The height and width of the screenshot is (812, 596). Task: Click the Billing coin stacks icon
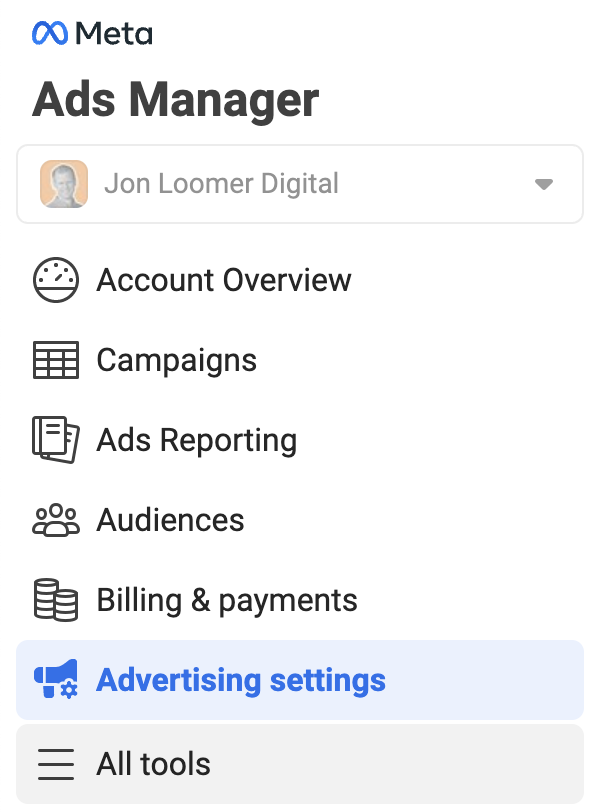[x=56, y=600]
